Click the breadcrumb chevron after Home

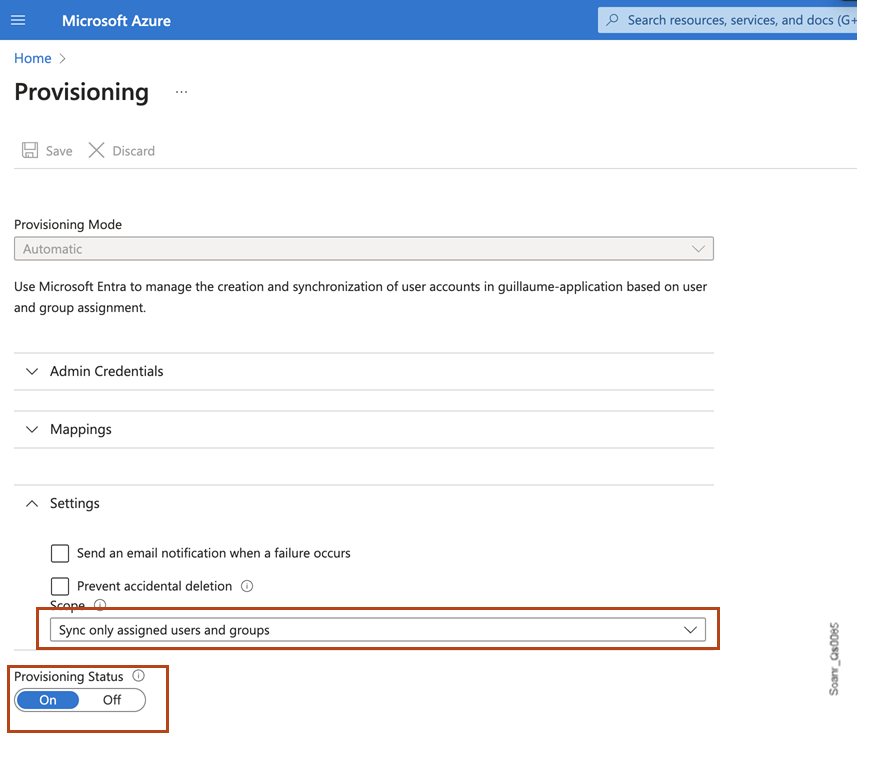tap(62, 59)
